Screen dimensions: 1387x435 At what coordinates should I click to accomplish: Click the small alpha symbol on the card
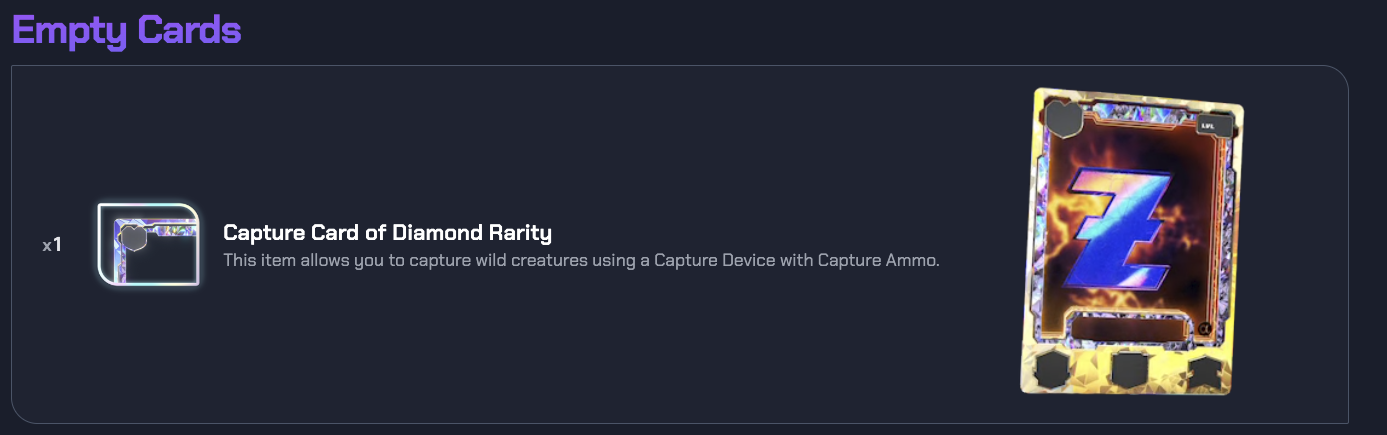(x=1203, y=329)
